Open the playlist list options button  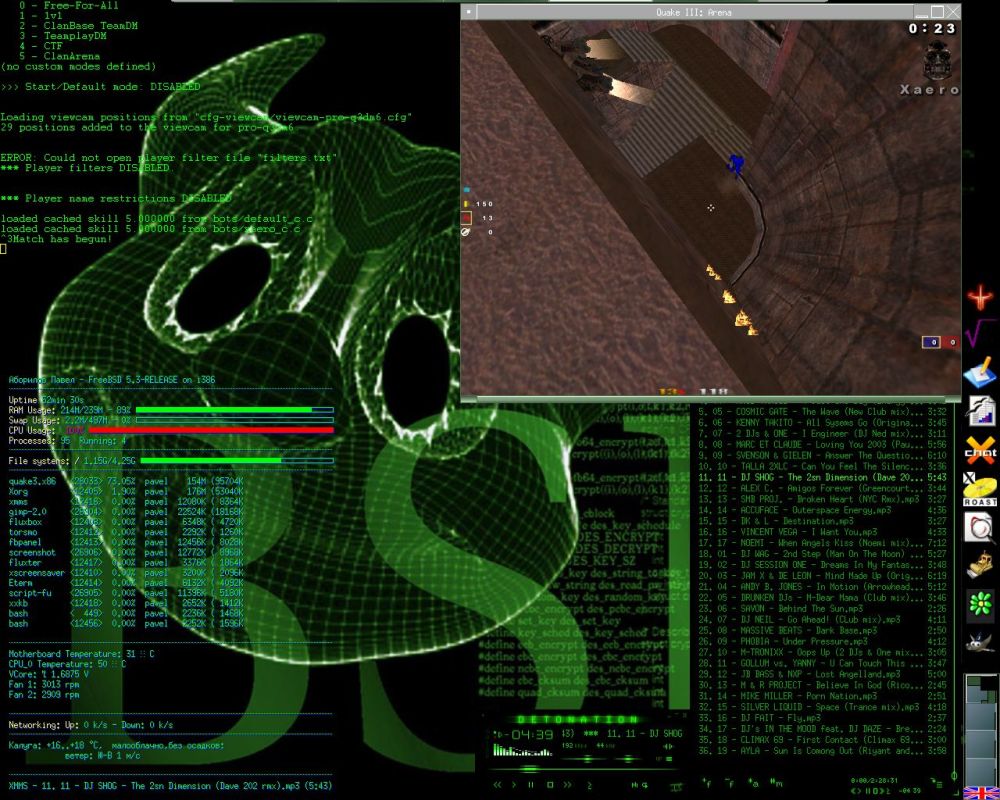(938, 783)
